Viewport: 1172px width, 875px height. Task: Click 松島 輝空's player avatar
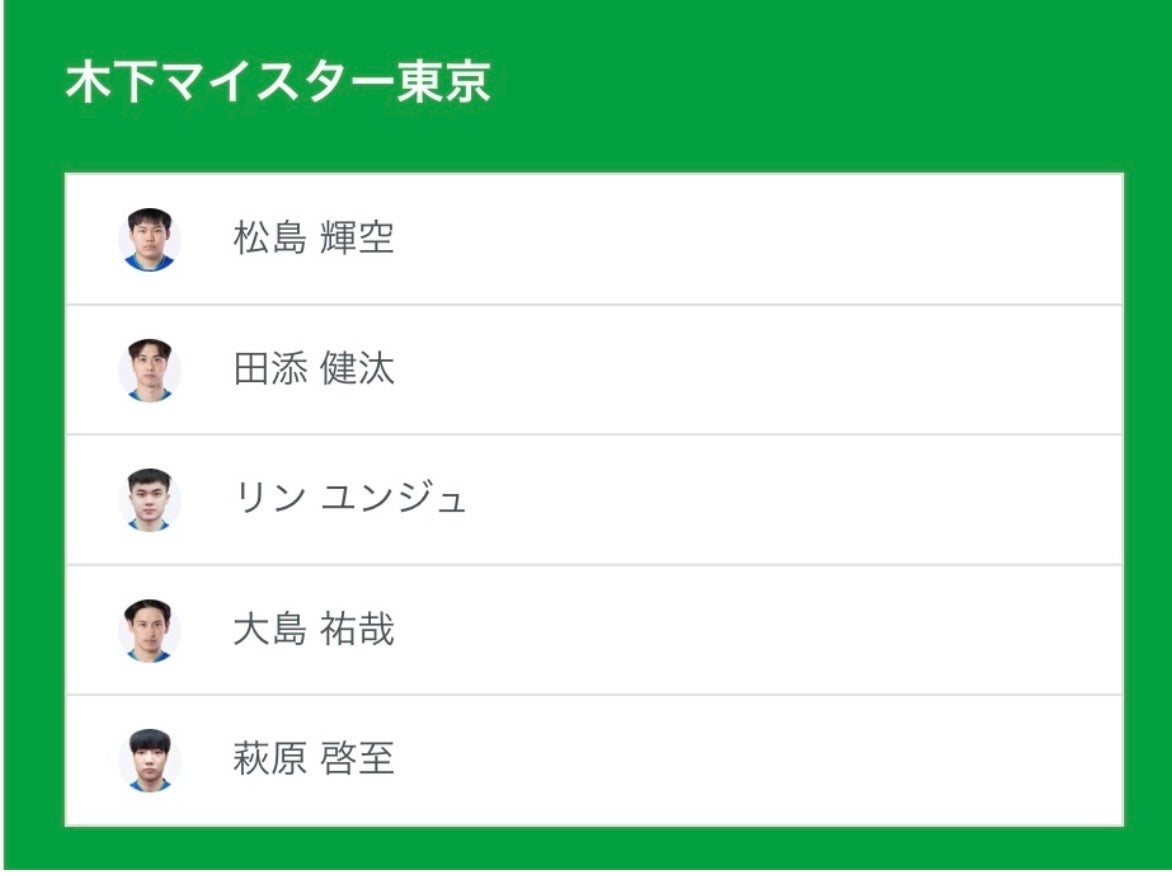point(149,240)
